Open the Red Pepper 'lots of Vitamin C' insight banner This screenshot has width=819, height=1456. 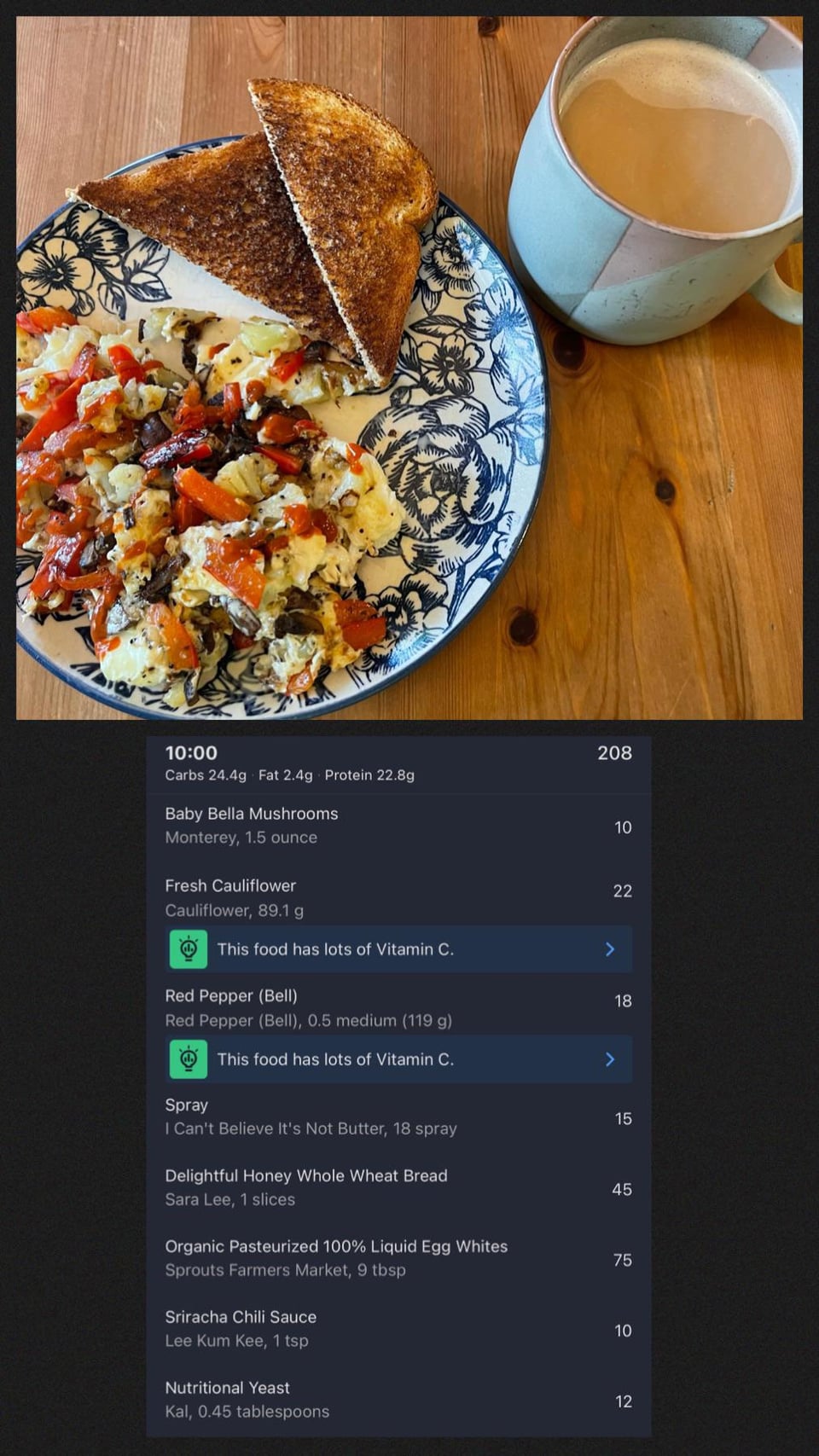point(398,1059)
